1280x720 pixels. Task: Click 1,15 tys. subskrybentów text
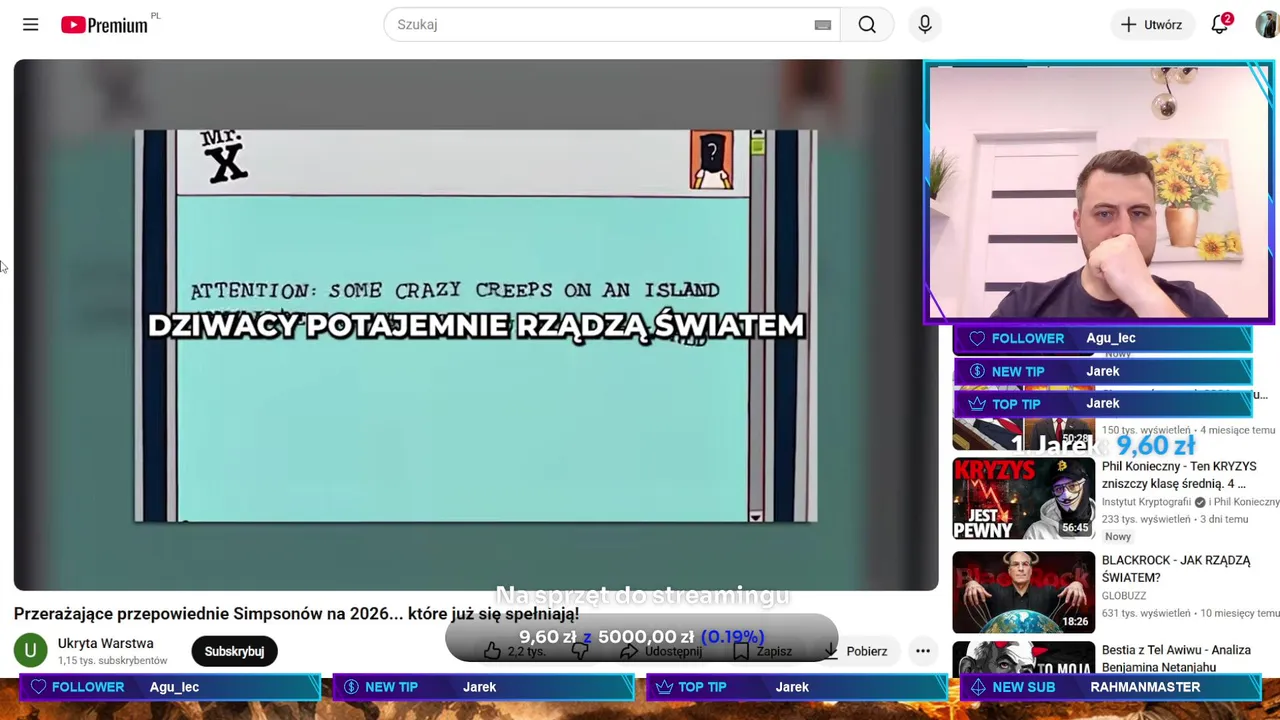tap(112, 661)
